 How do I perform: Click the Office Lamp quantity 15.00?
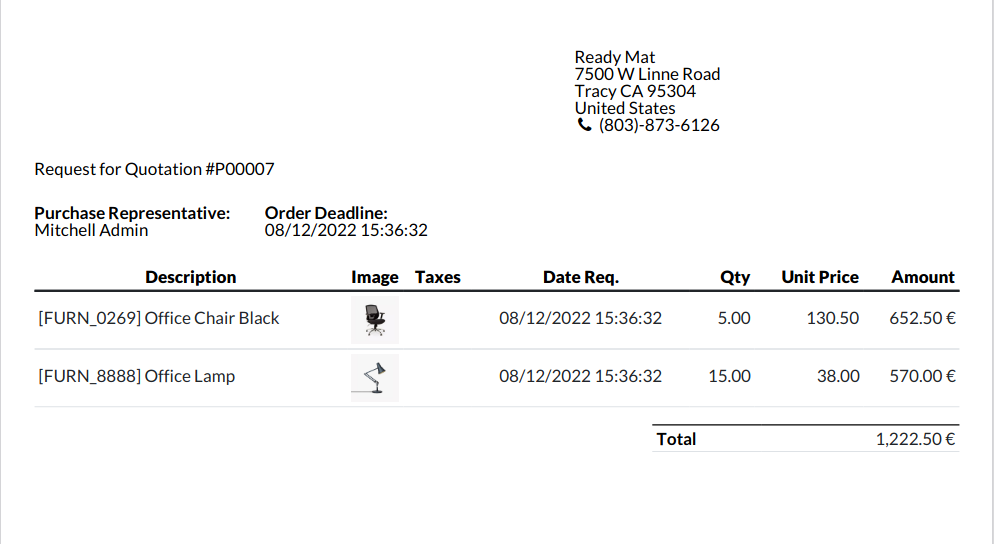[x=729, y=377]
